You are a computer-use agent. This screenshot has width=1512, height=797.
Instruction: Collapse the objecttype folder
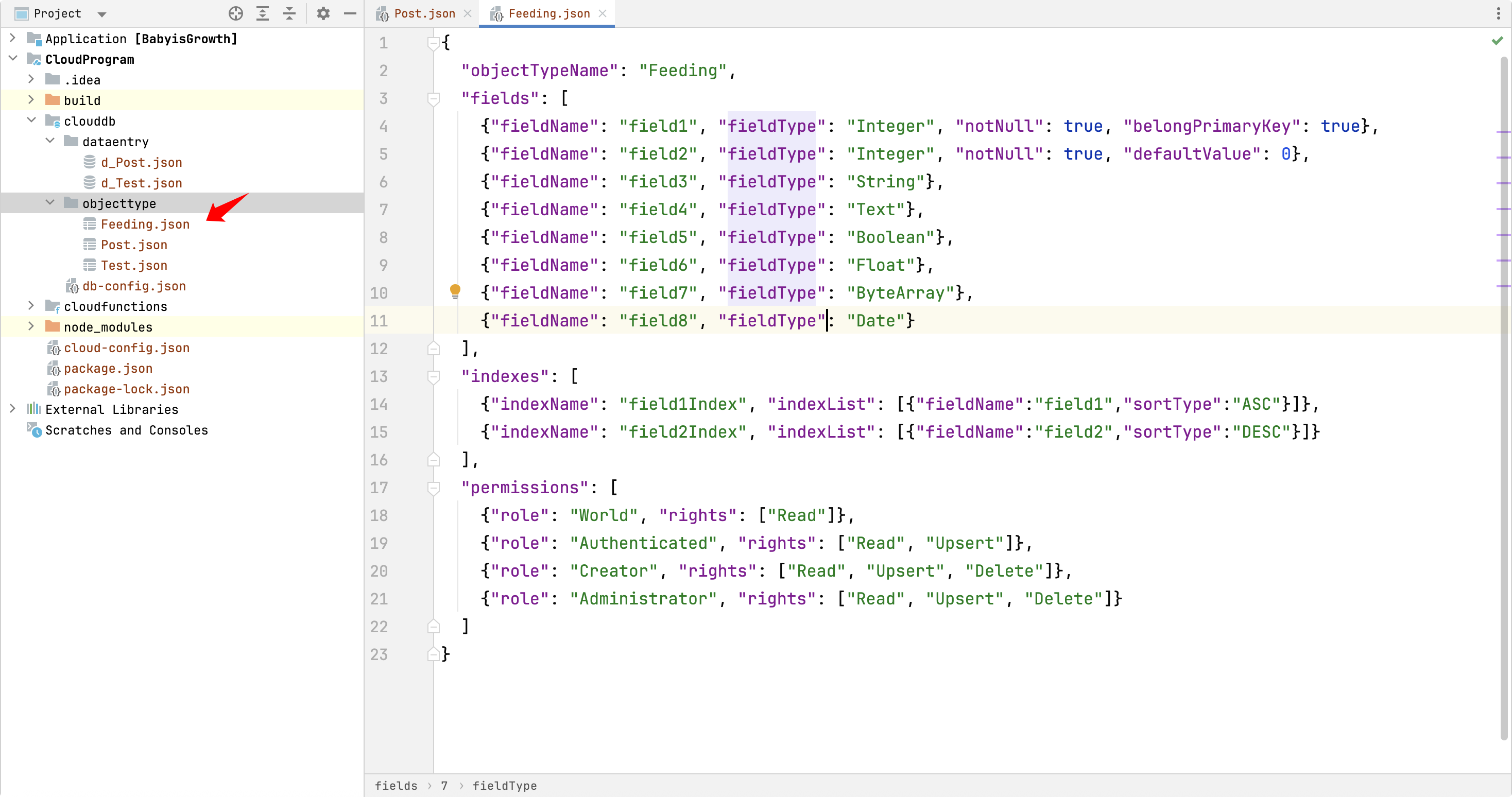pos(50,203)
